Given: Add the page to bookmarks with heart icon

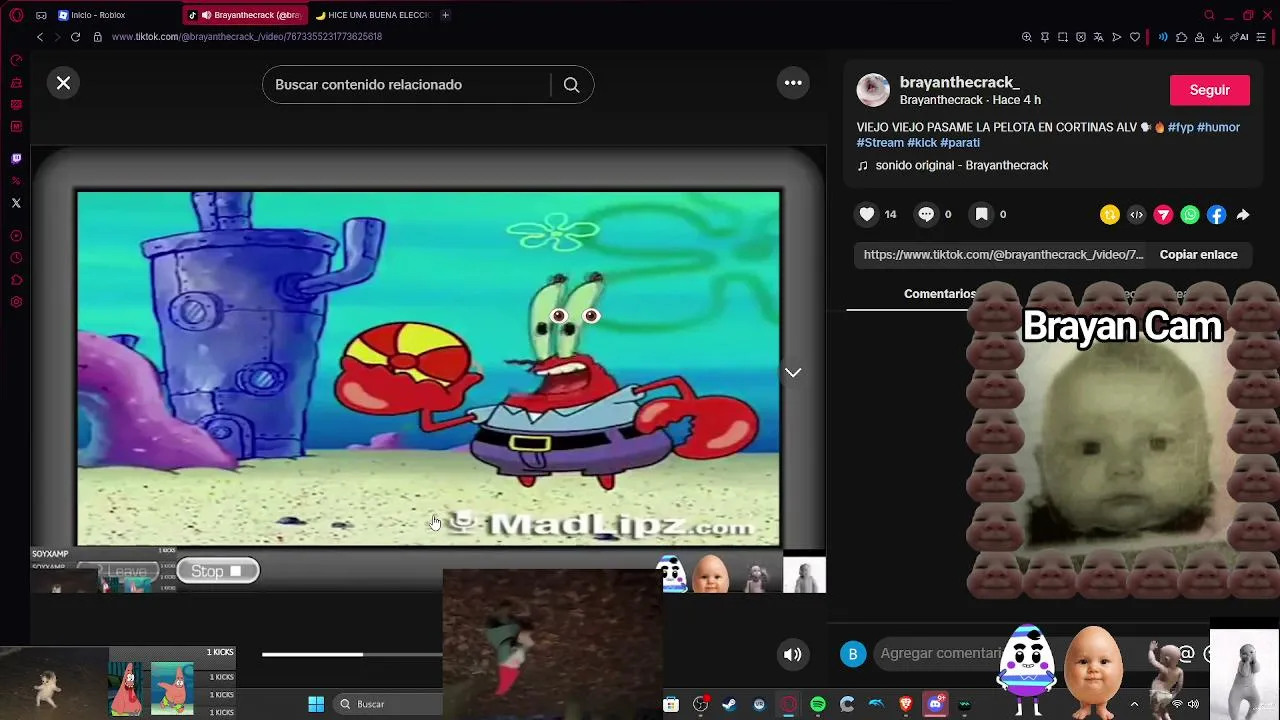Looking at the screenshot, I should [x=1135, y=37].
